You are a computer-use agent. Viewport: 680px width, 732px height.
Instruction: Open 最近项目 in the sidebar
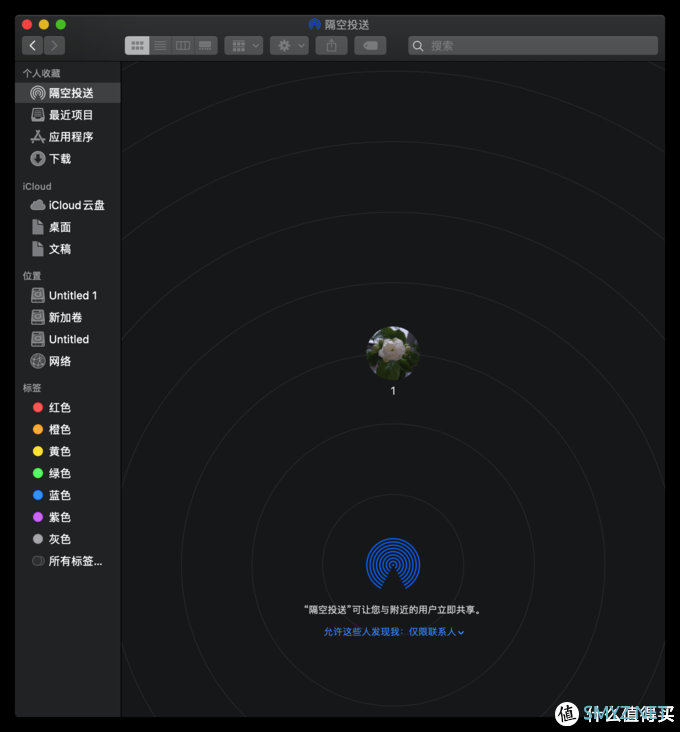click(x=68, y=115)
